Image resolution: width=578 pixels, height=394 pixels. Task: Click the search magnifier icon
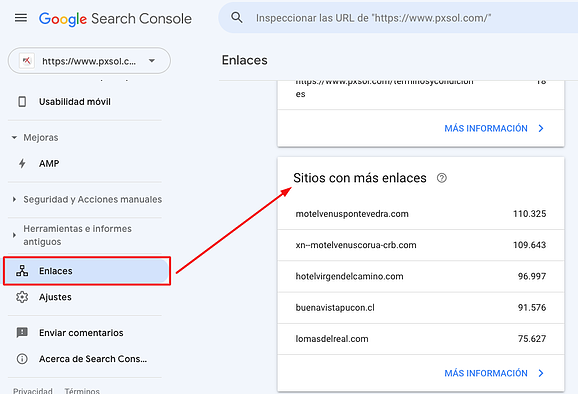(x=237, y=17)
